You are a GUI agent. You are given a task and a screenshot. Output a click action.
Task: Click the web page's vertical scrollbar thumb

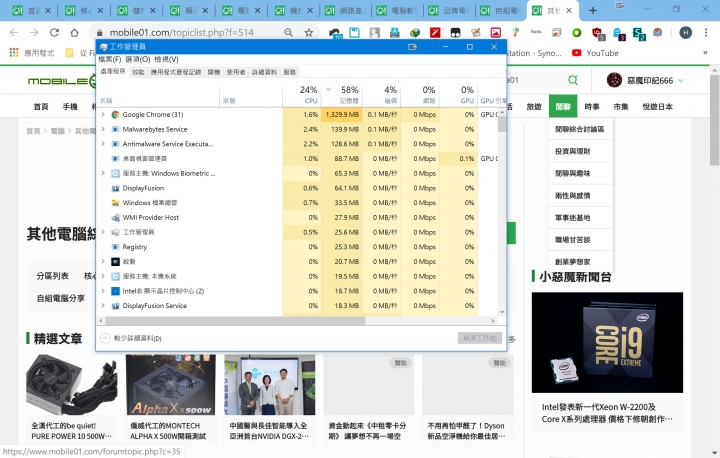click(714, 119)
